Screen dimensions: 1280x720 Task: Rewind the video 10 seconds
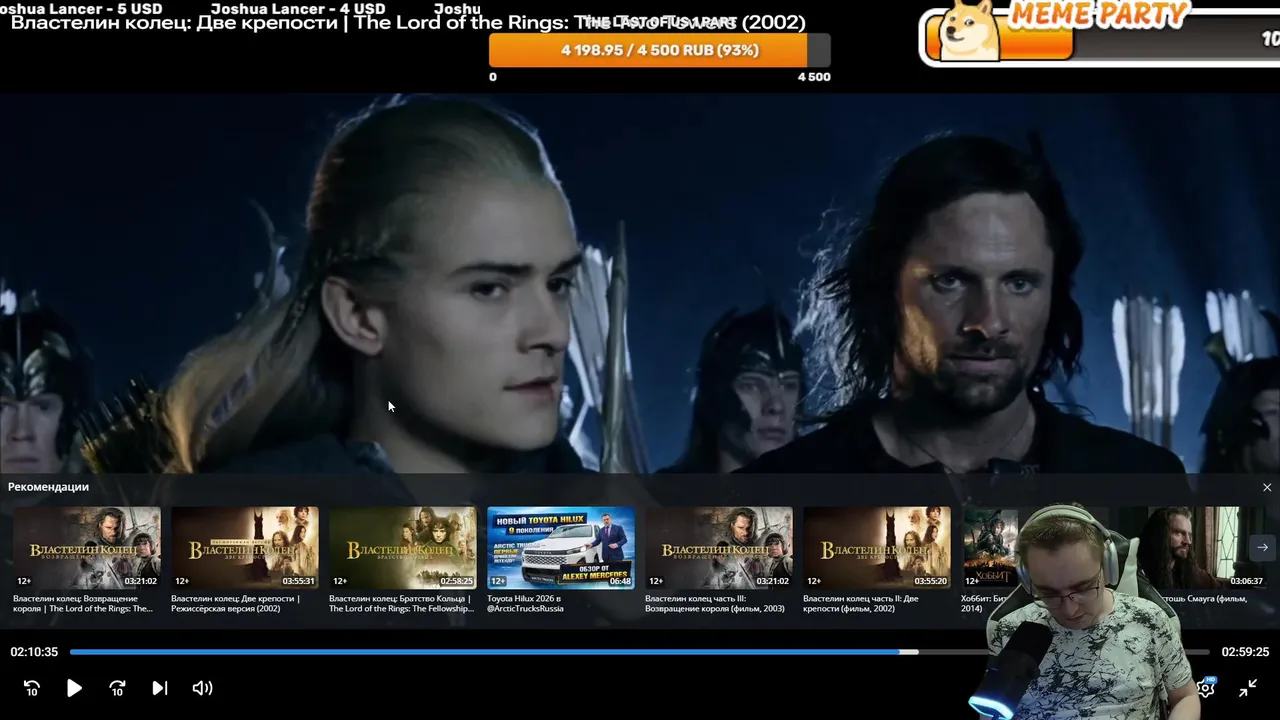coord(32,688)
